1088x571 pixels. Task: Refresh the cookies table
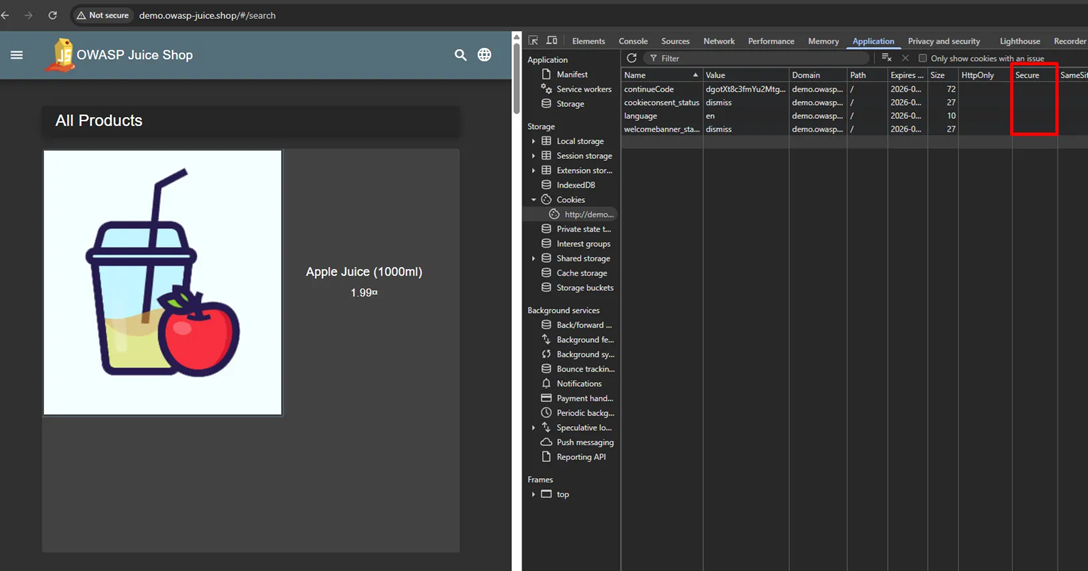(631, 58)
